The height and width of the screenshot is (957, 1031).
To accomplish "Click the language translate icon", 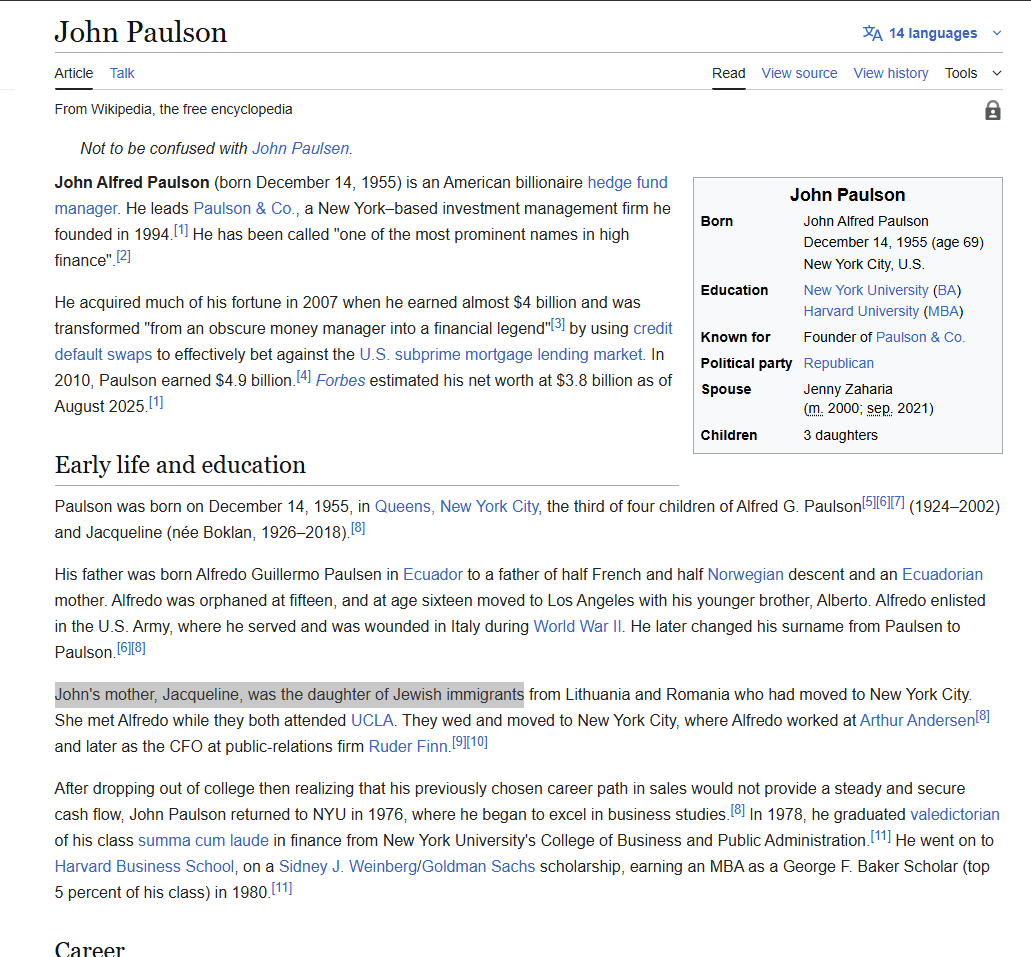I will (873, 33).
